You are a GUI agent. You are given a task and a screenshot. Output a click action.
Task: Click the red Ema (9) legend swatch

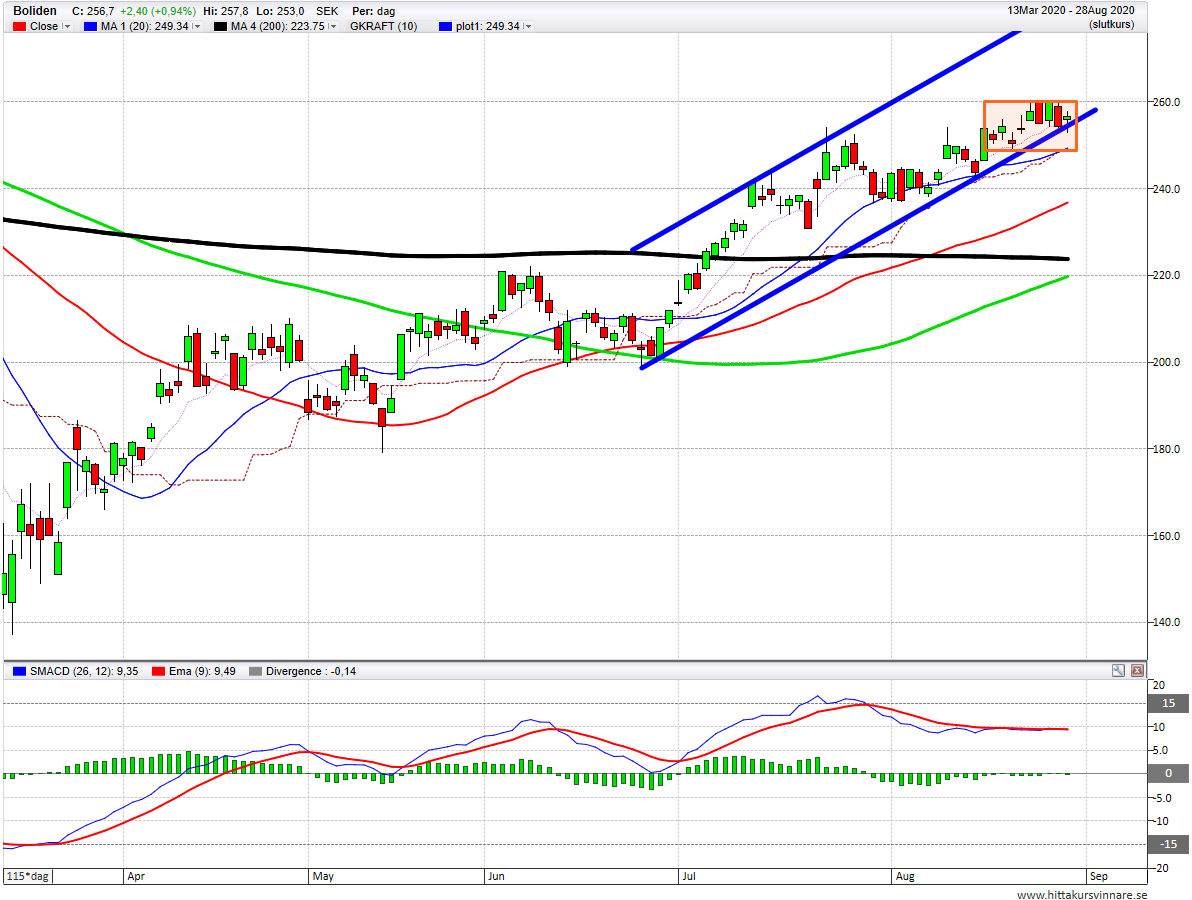tap(159, 671)
